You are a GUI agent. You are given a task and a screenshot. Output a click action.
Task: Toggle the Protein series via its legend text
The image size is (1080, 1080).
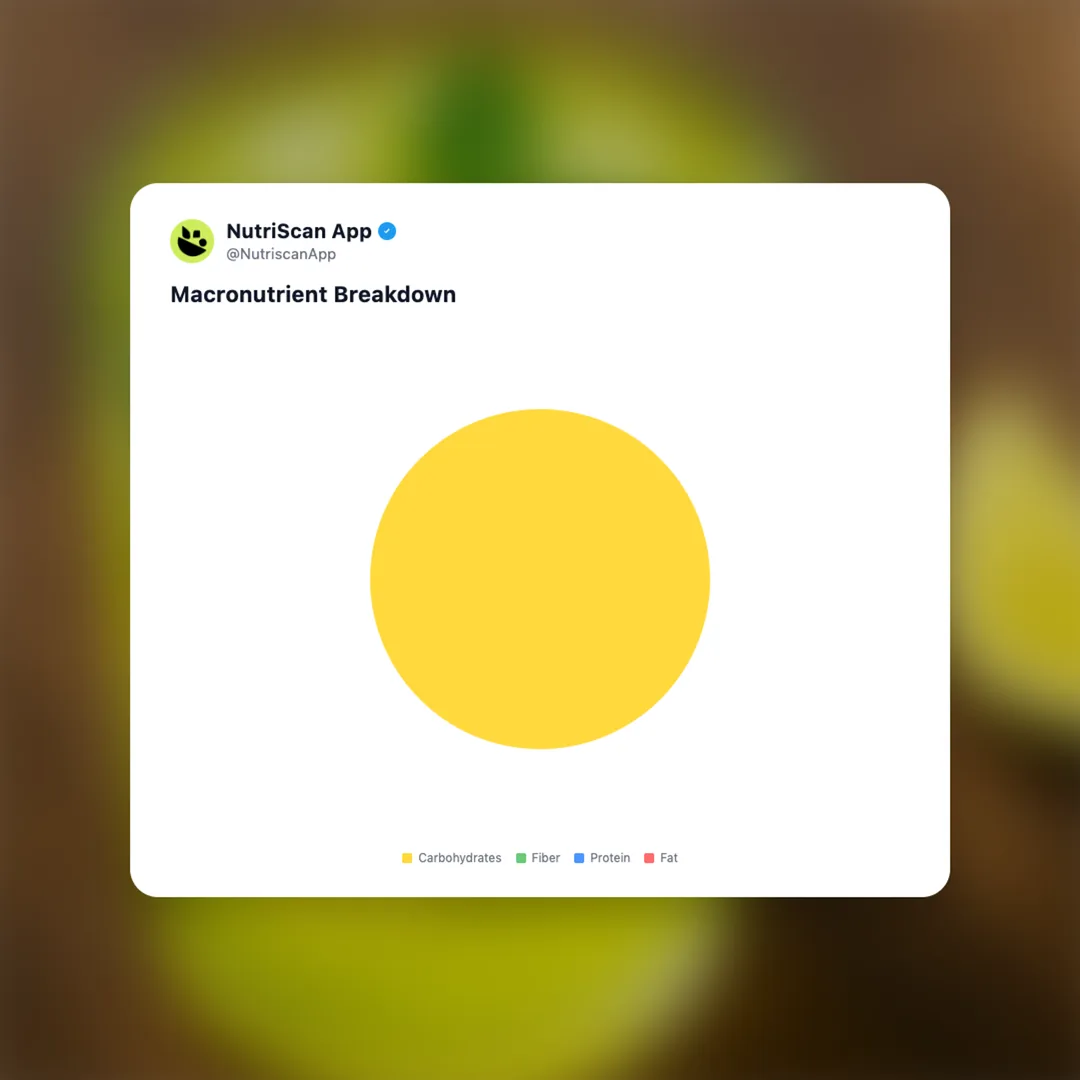(610, 858)
